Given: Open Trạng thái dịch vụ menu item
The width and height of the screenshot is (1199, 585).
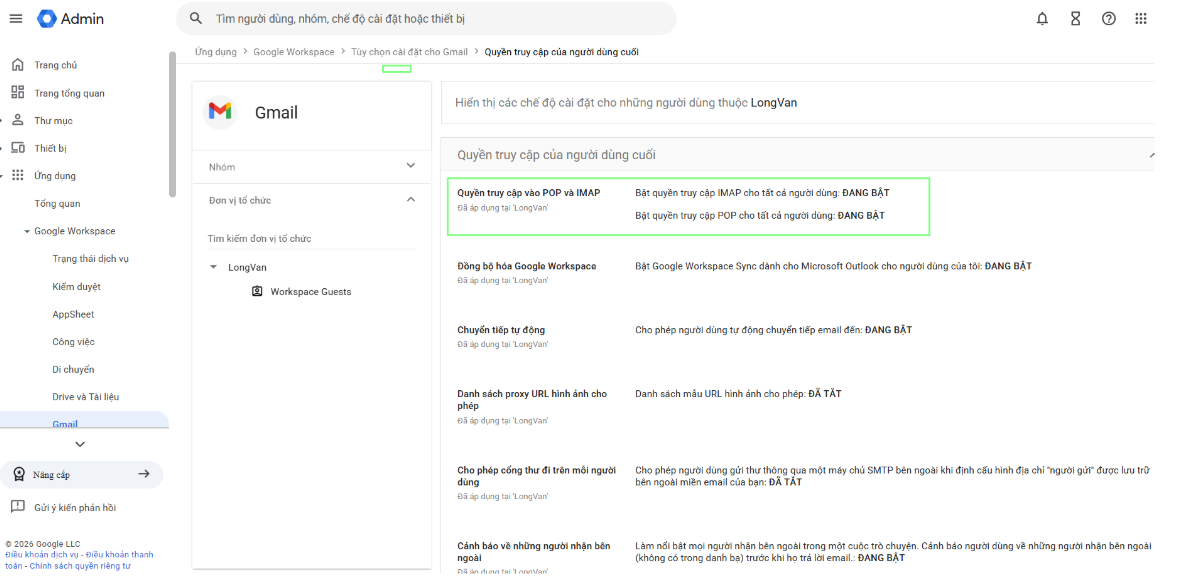Looking at the screenshot, I should pos(90,258).
